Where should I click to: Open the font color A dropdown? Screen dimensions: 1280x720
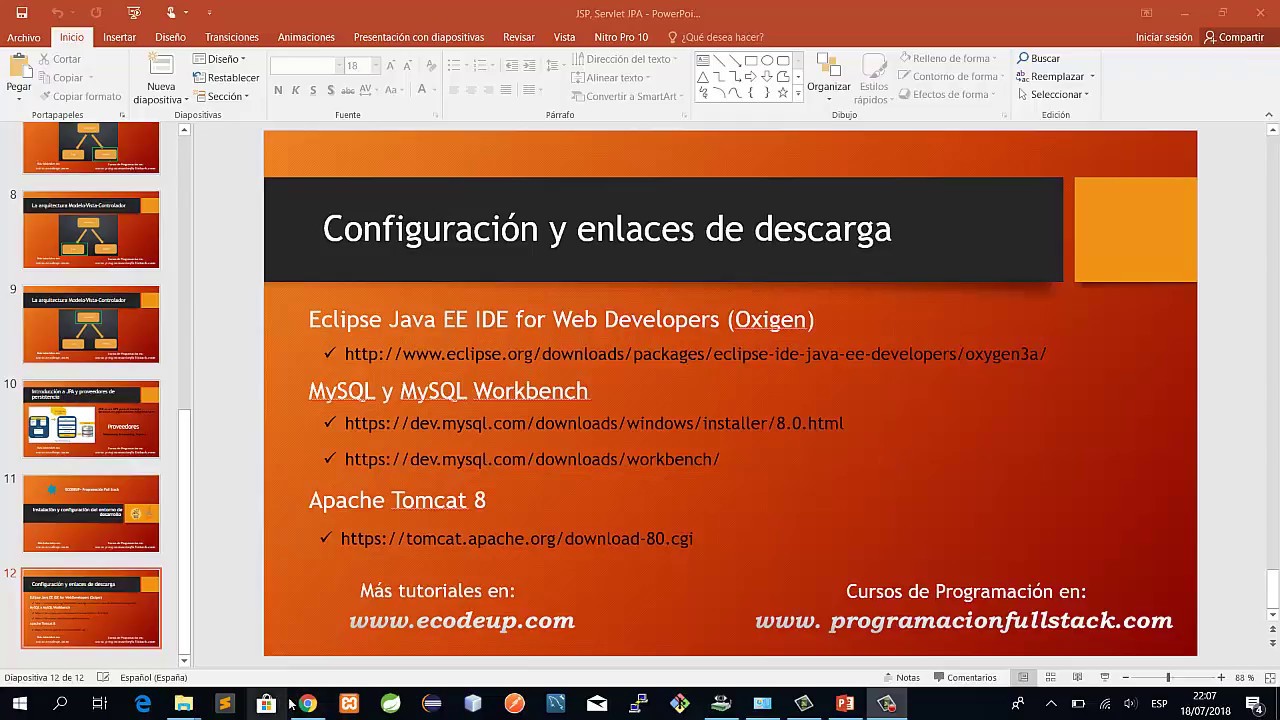tap(436, 90)
